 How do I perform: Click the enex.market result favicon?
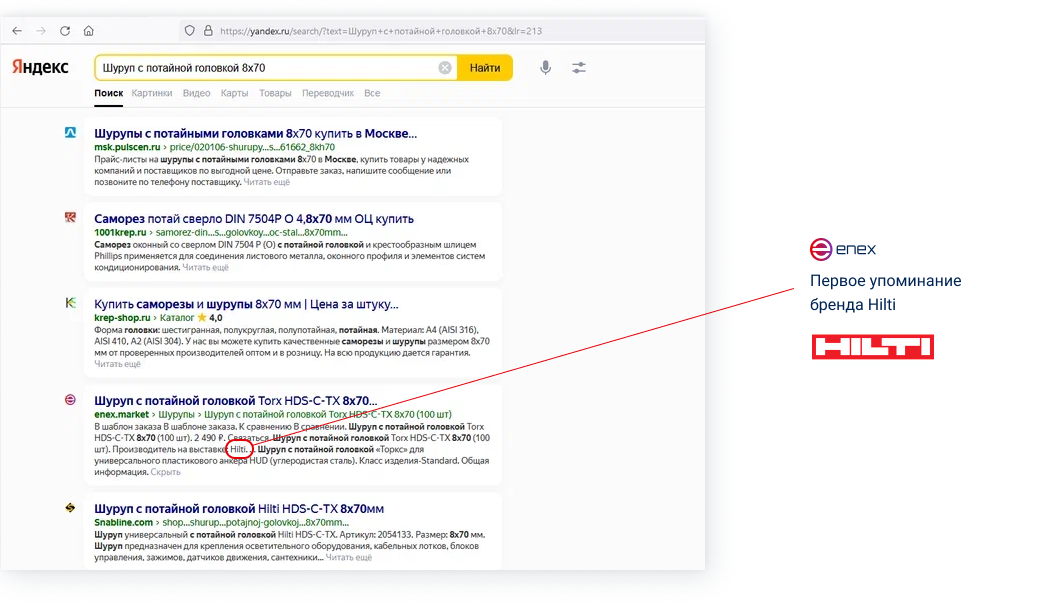pyautogui.click(x=71, y=400)
